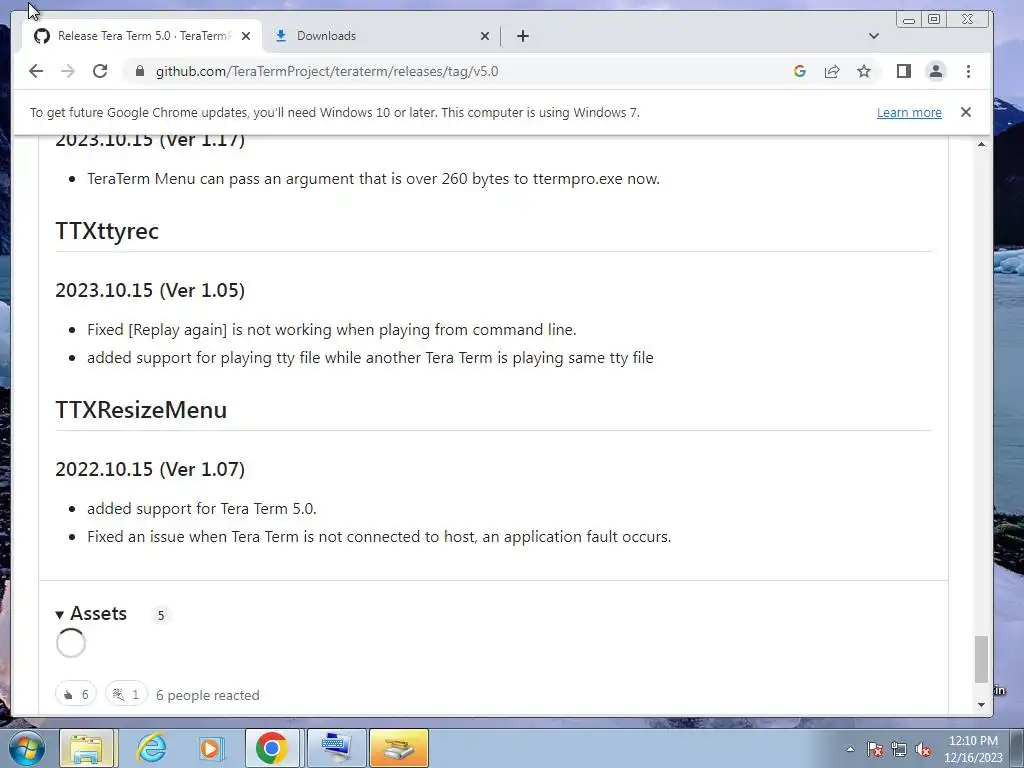
Task: Launch Internet Explorer from taskbar
Action: tap(151, 748)
